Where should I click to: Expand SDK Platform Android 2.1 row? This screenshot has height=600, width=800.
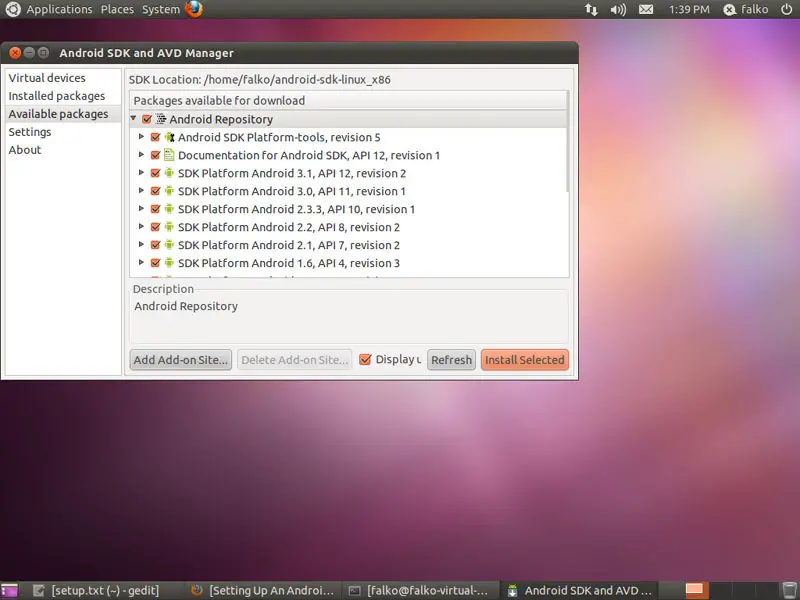point(141,244)
